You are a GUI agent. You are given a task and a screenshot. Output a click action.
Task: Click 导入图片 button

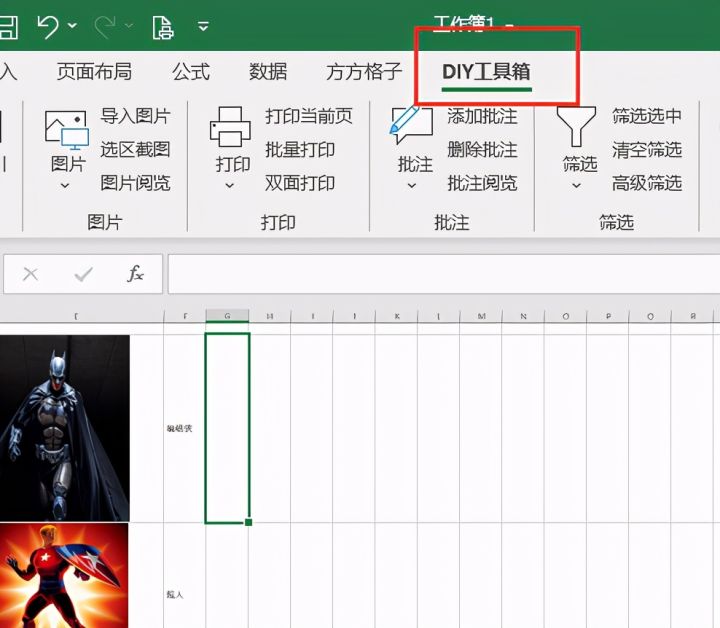point(135,116)
